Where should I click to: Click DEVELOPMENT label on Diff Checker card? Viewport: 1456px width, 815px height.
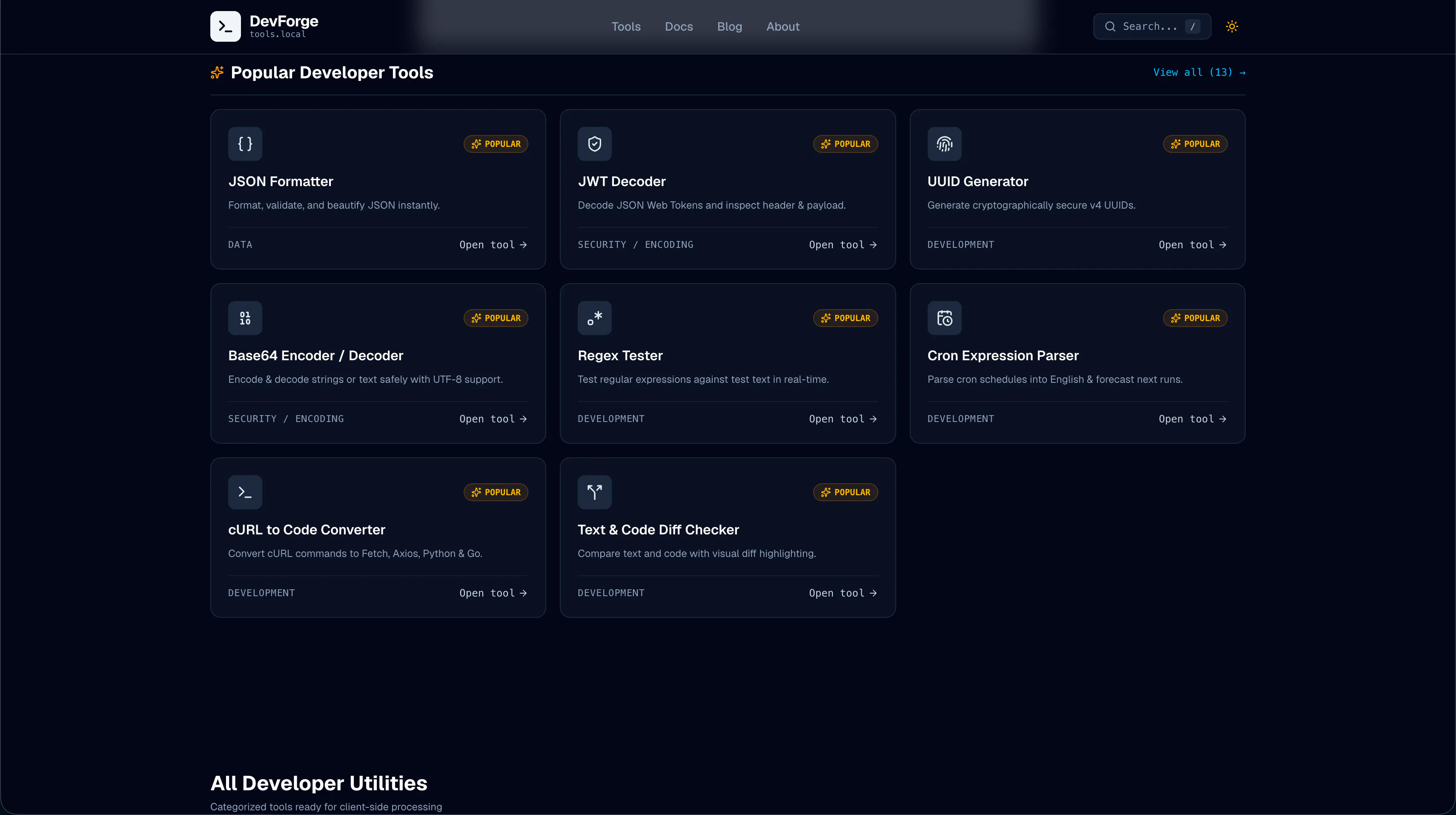click(x=610, y=593)
